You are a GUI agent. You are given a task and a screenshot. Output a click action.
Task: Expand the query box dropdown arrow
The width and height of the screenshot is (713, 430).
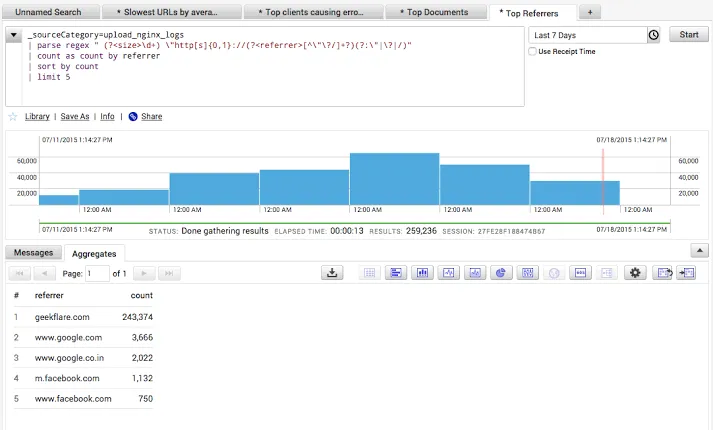click(13, 35)
